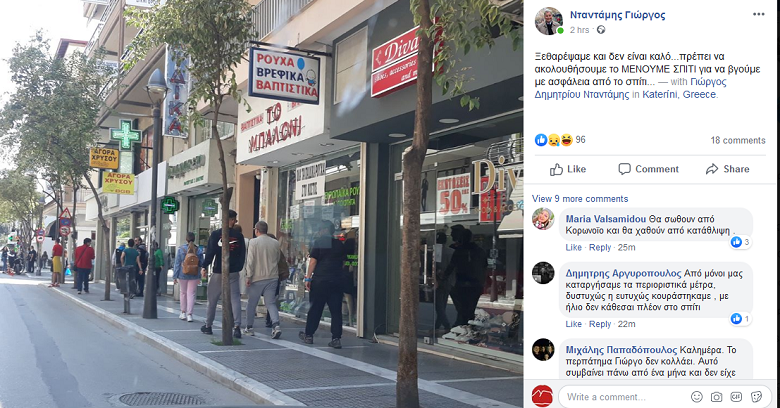Open the post options three-dots menu

click(758, 14)
